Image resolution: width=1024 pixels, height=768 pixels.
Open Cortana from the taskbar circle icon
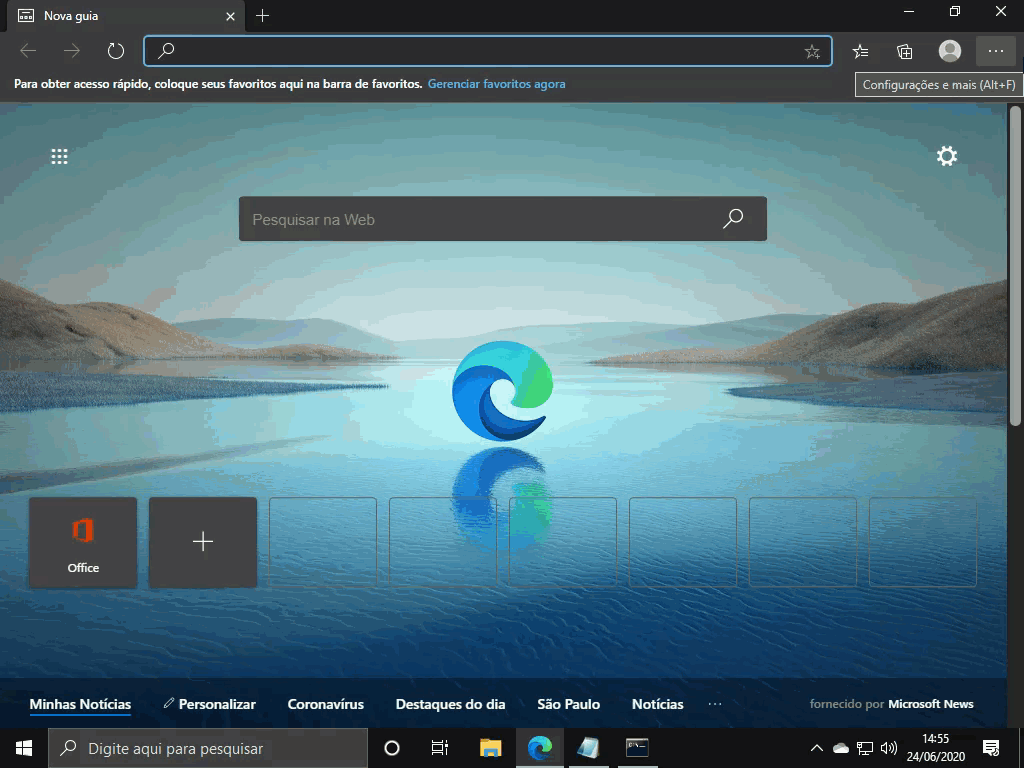tap(392, 748)
